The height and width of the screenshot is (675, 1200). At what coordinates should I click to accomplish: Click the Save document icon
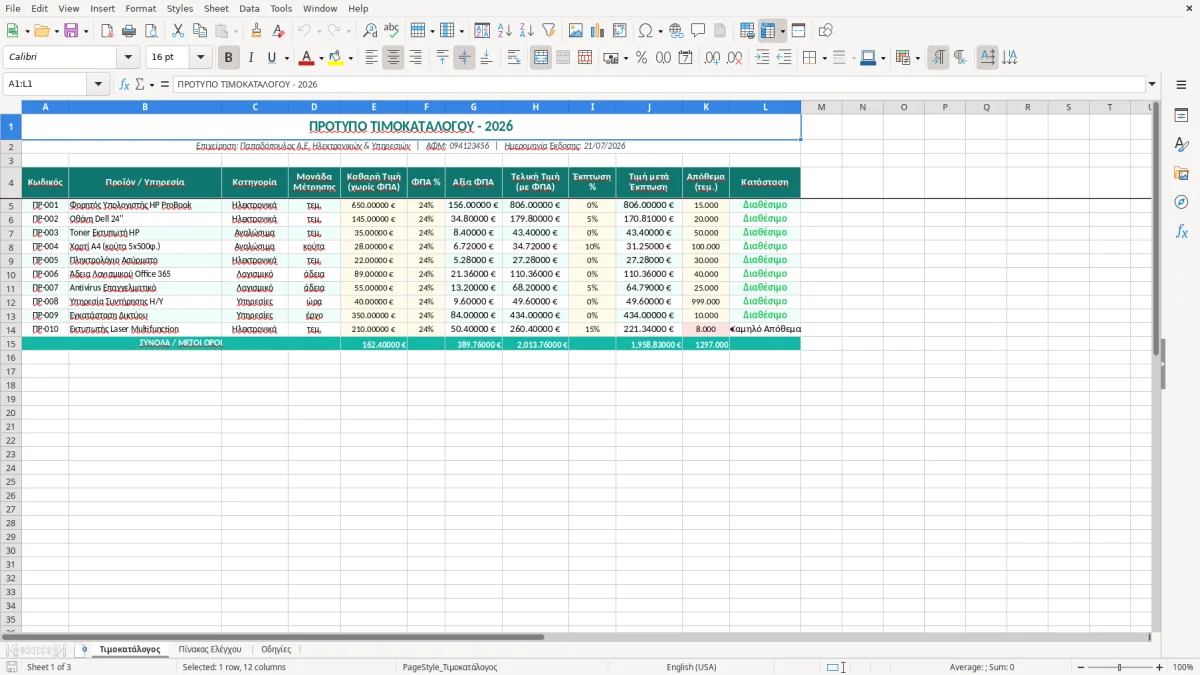(71, 31)
